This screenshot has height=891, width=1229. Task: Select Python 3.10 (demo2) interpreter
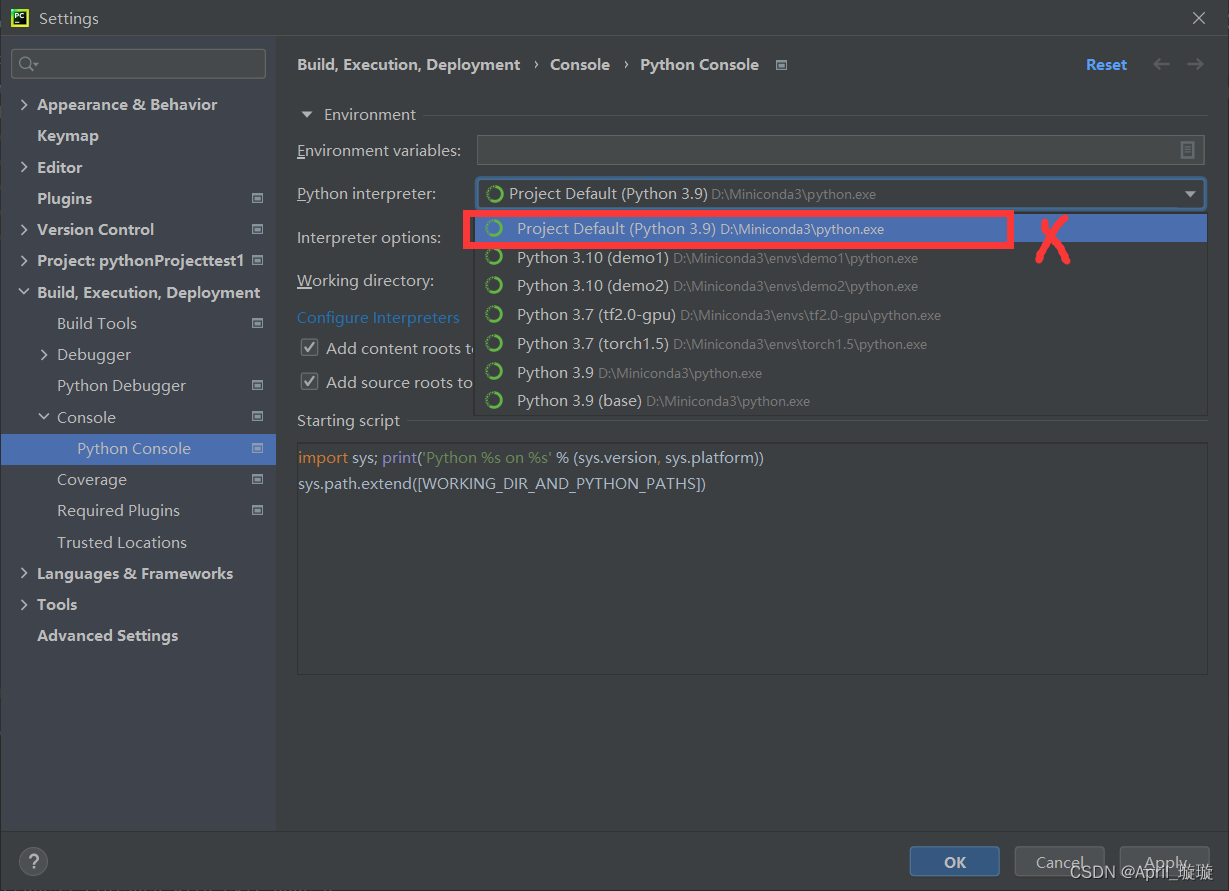840,286
